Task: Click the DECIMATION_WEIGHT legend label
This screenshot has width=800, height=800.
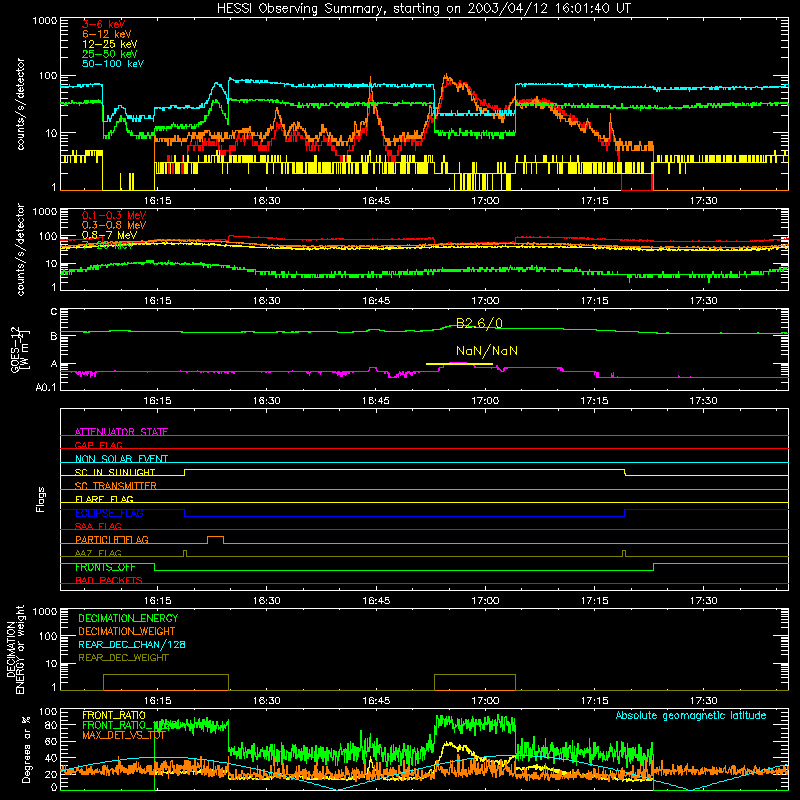Action: pyautogui.click(x=127, y=631)
